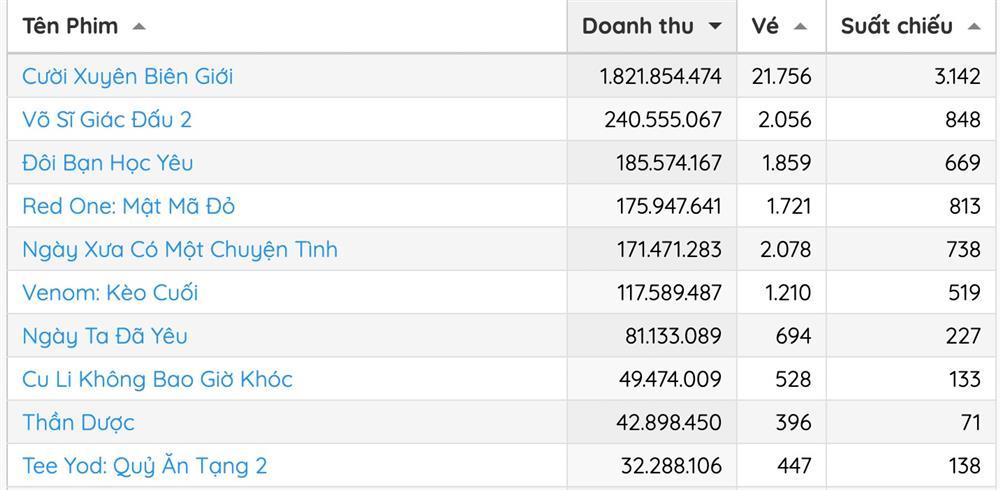Open Đôi Bạn Học Yêu link
1000x490 pixels.
click(x=108, y=163)
